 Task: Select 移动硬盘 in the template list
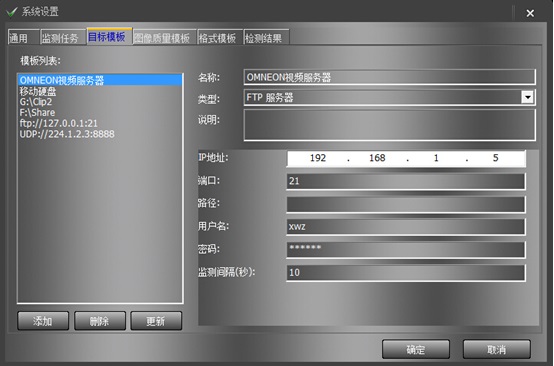(x=100, y=92)
